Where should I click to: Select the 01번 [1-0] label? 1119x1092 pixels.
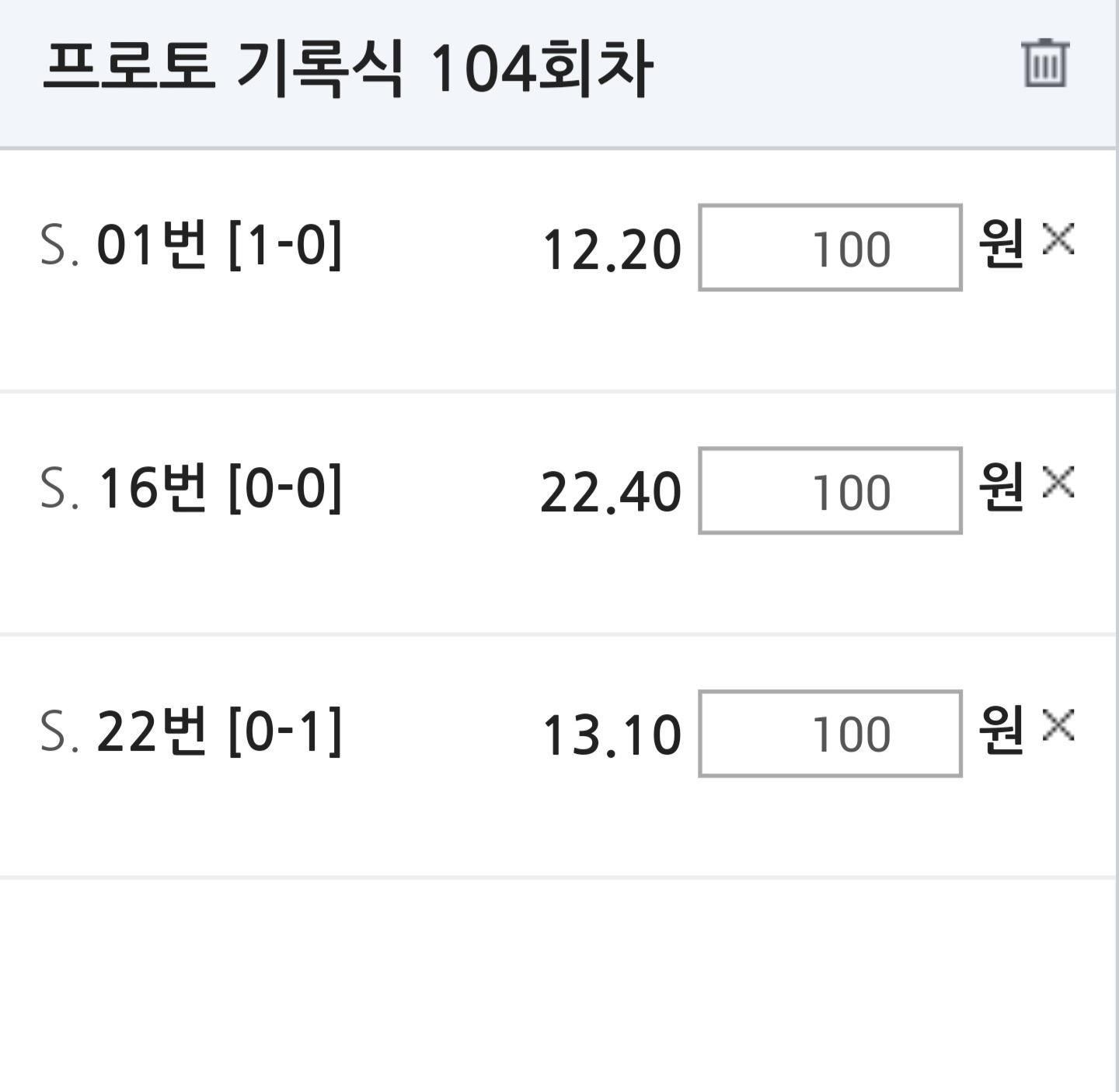(219, 246)
